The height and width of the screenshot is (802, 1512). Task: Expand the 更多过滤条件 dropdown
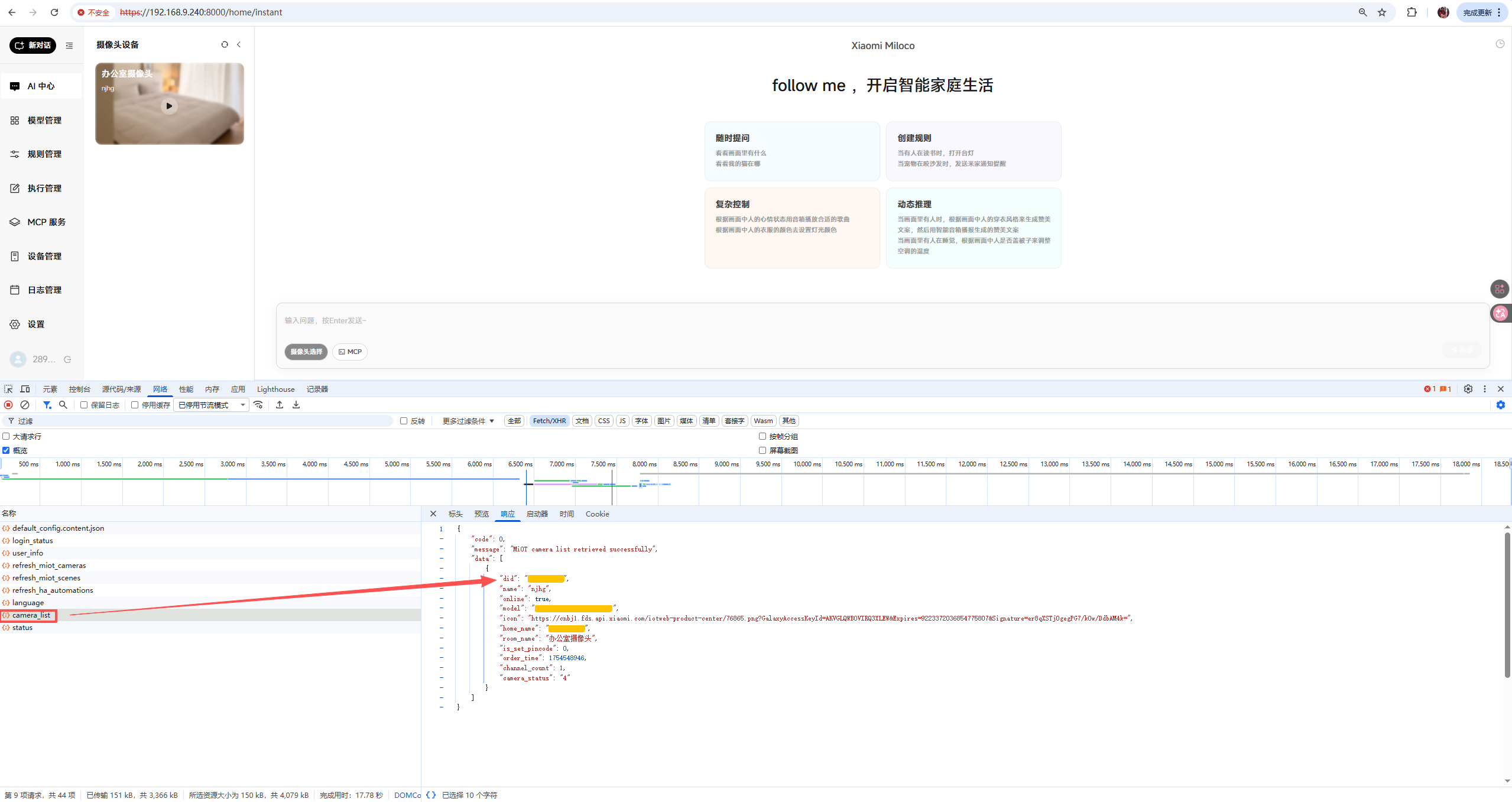point(468,421)
